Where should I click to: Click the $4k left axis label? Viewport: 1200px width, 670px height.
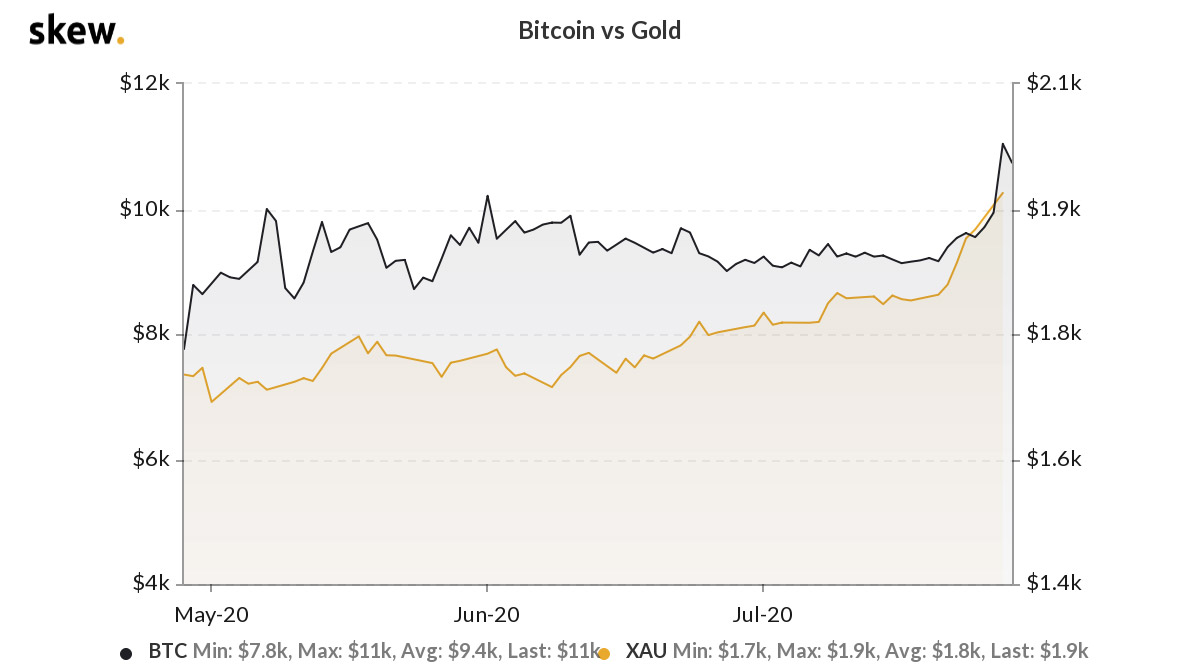tap(150, 584)
